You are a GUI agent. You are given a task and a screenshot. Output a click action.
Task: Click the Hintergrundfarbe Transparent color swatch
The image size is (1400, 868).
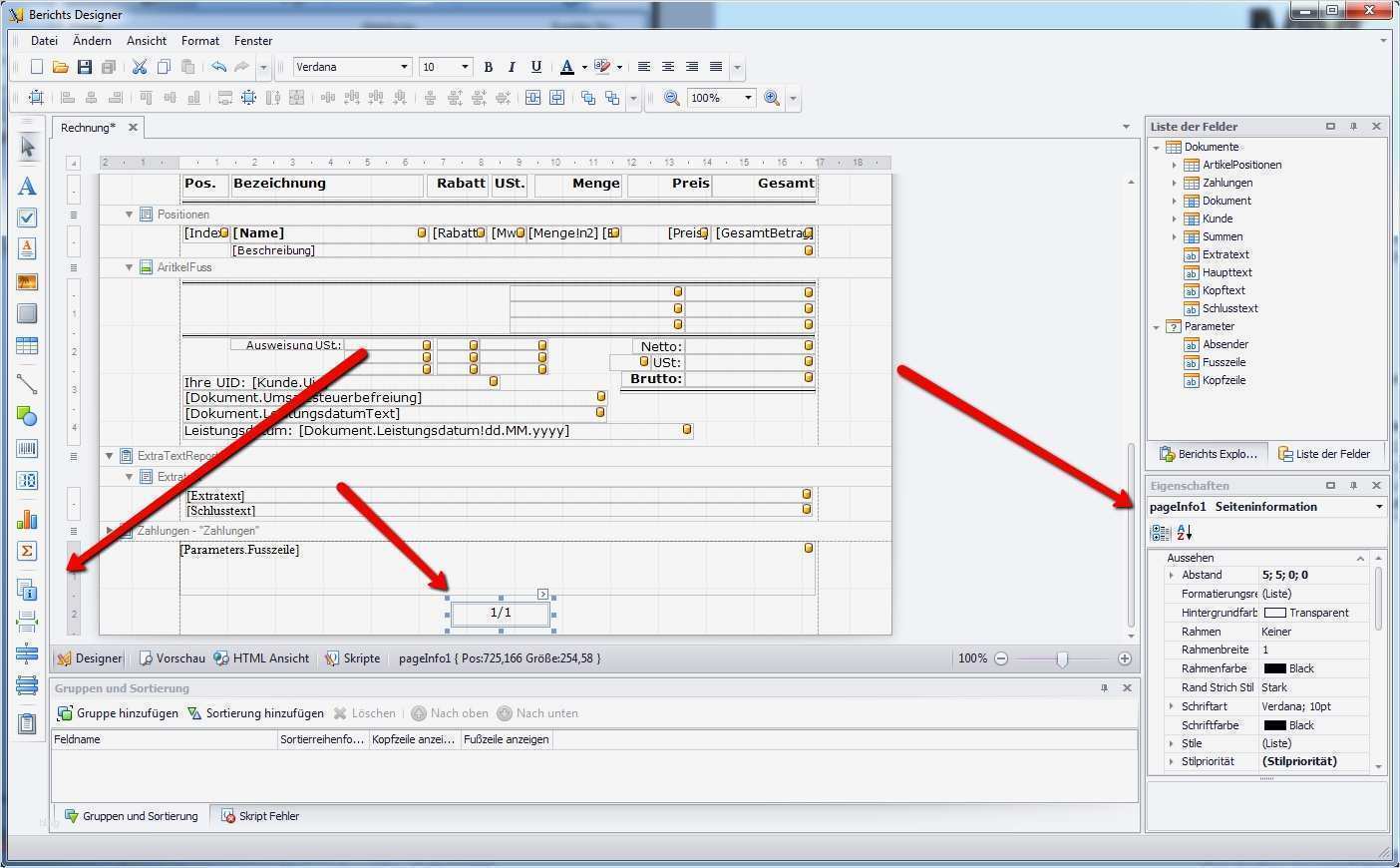click(x=1274, y=613)
